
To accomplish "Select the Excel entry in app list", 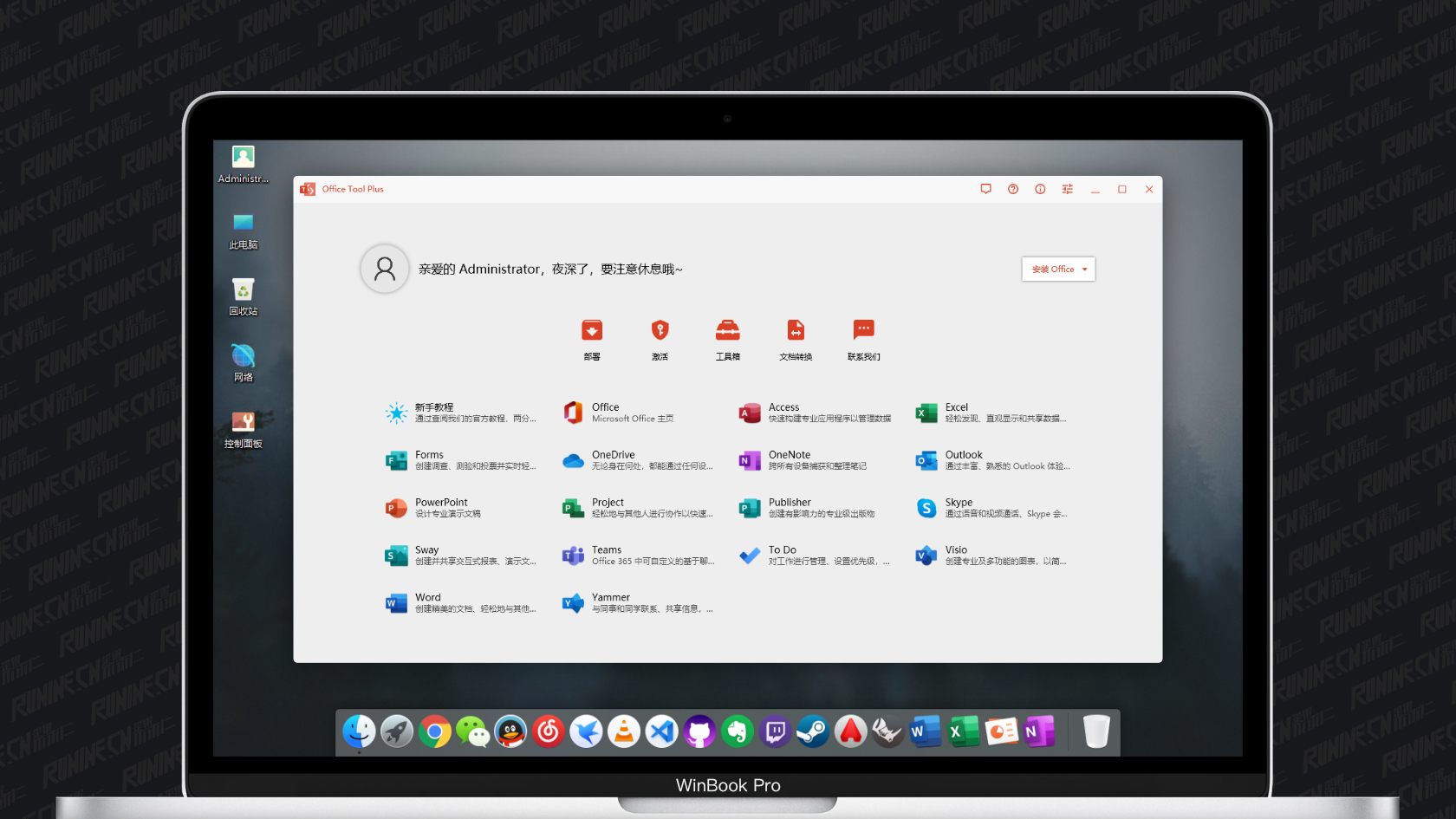I will coord(991,413).
